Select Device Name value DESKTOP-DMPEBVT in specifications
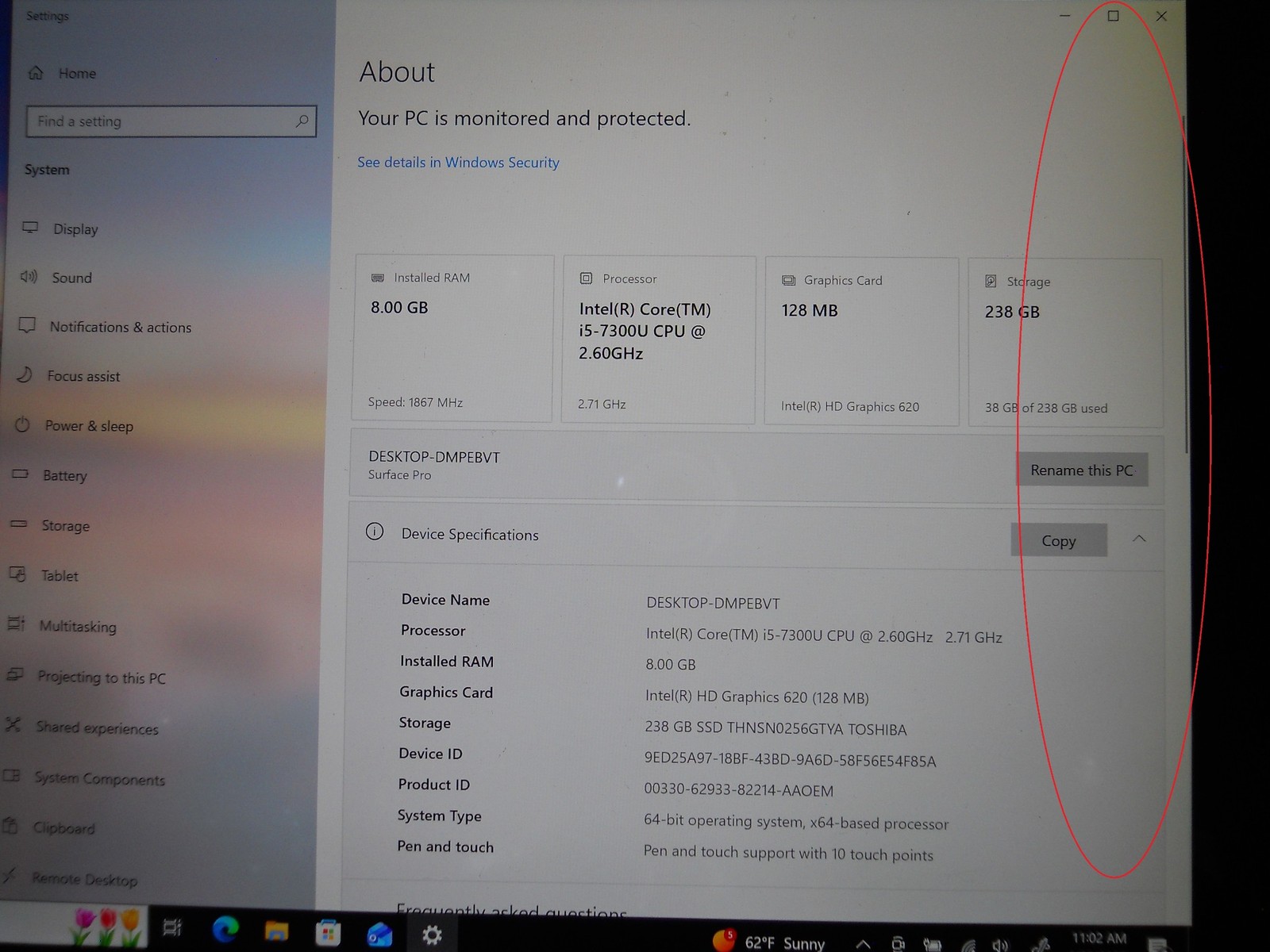 713,603
